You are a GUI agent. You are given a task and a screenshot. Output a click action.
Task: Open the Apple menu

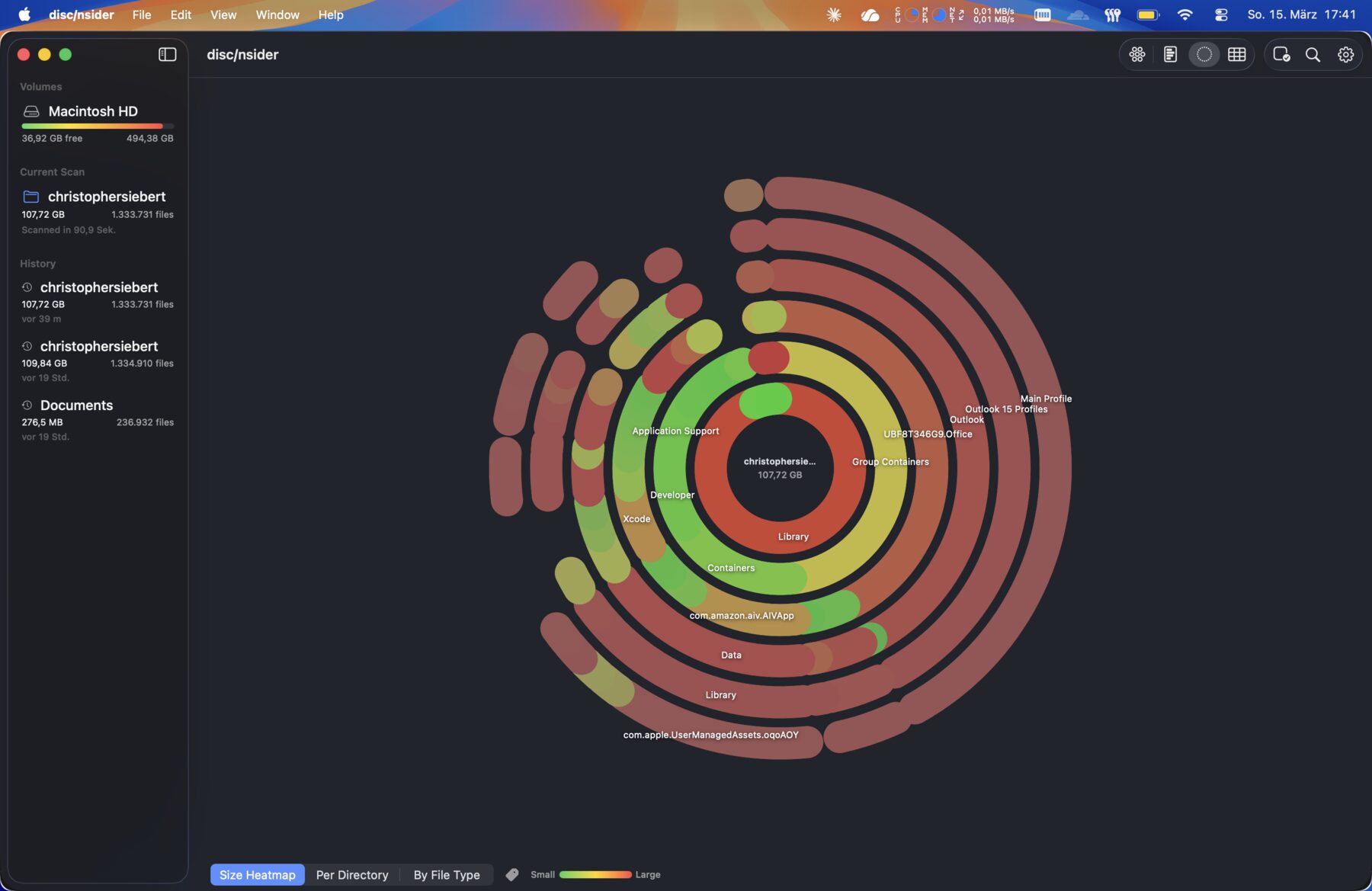[x=24, y=14]
